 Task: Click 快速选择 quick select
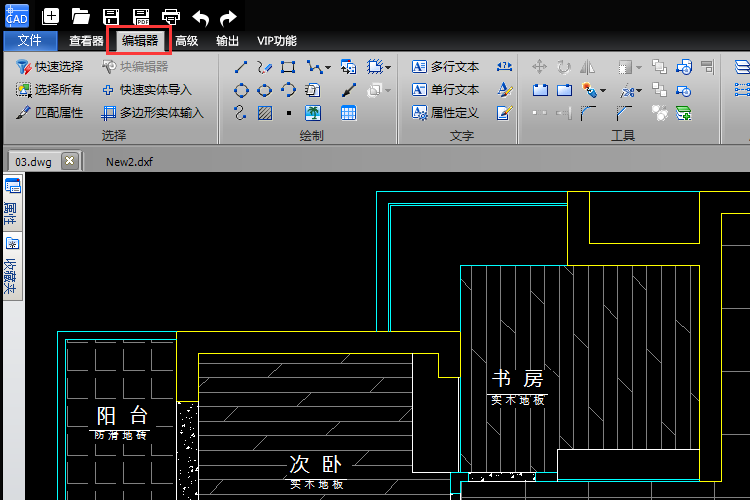49,67
